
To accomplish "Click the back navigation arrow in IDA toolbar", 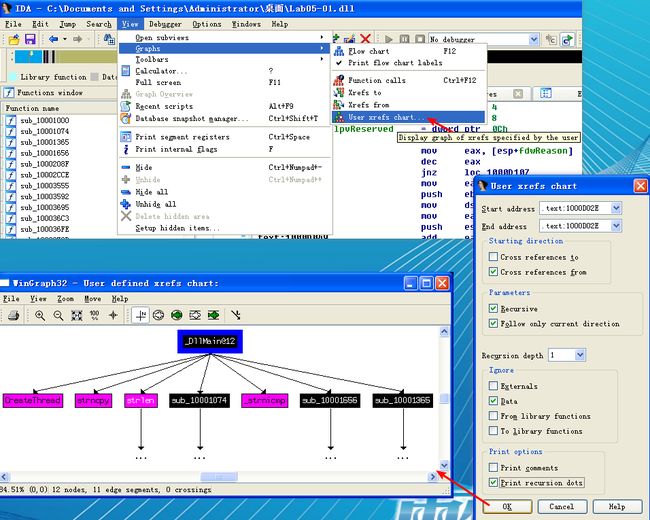I will point(53,39).
